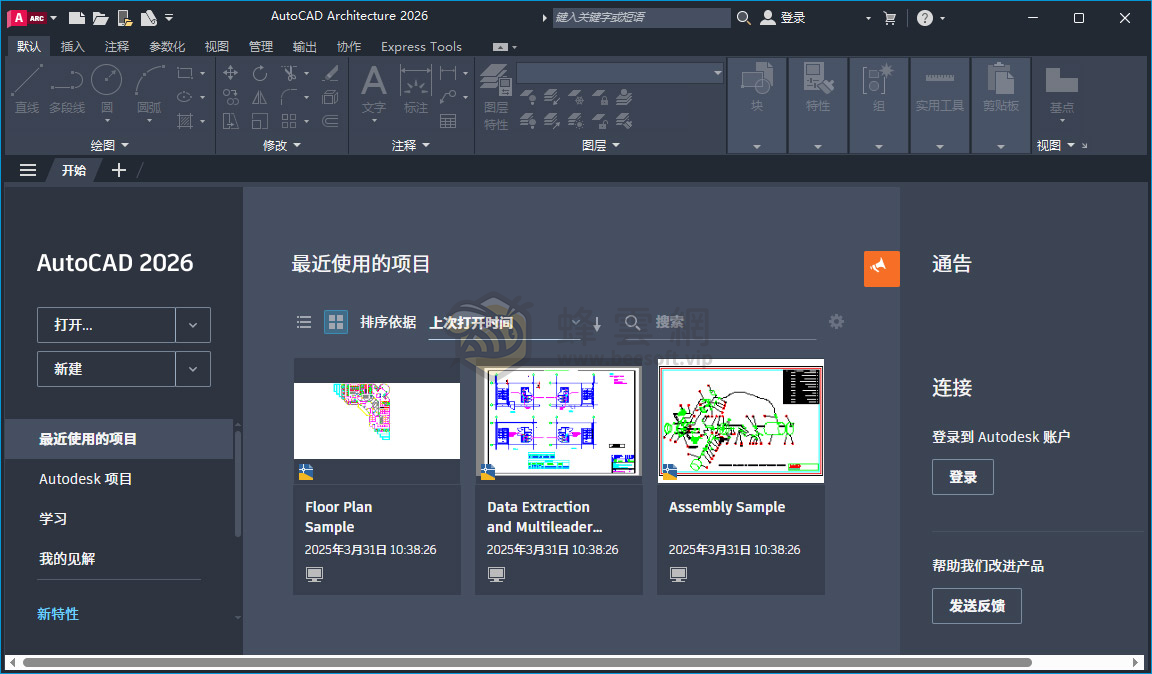
Task: Switch to the Express Tools ribbon tab
Action: (422, 46)
